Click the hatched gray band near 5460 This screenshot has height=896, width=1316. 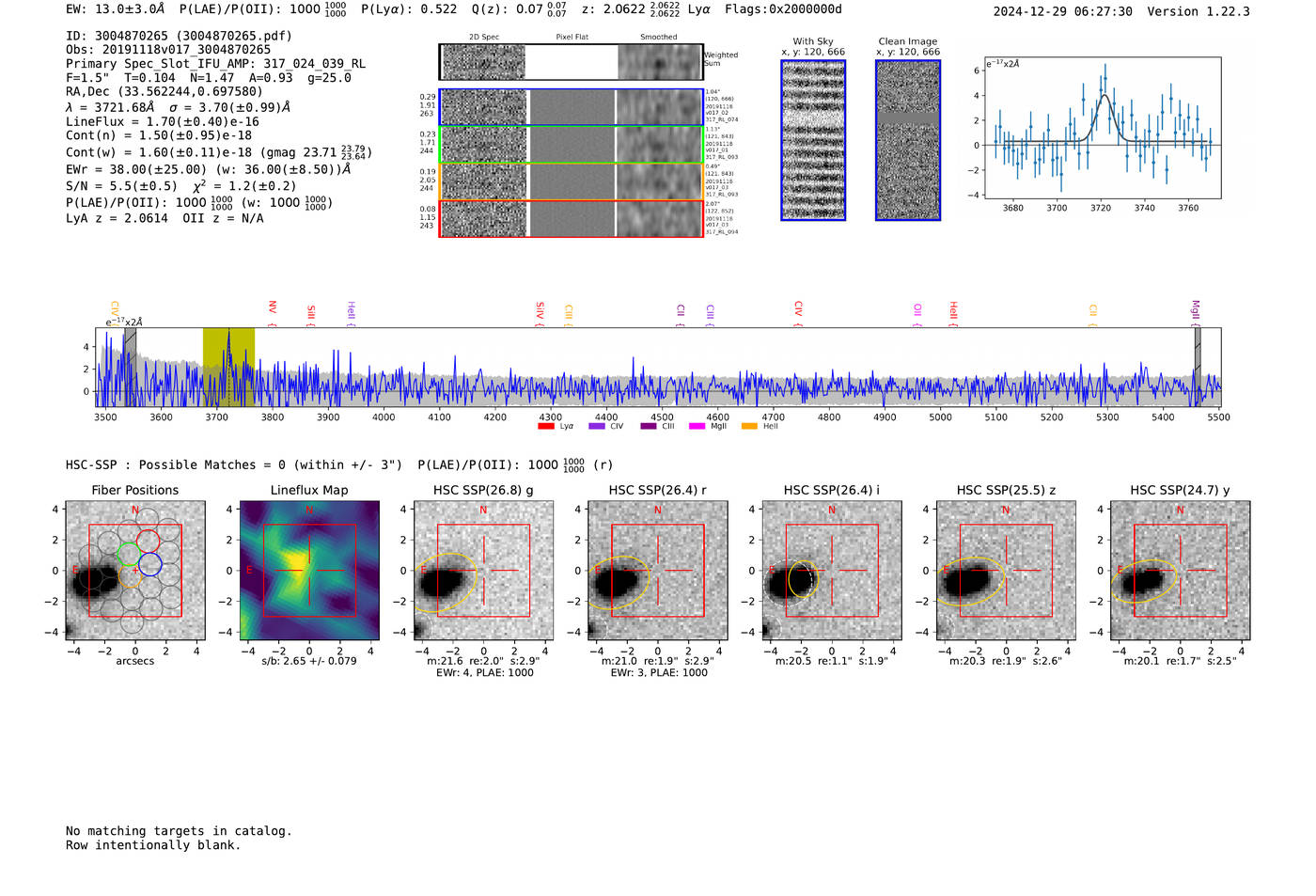(1198, 367)
